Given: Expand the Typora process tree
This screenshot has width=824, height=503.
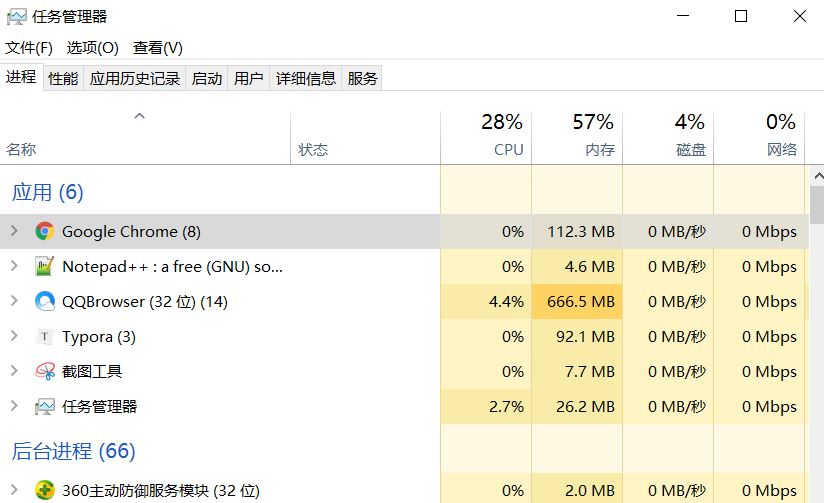Looking at the screenshot, I should click(14, 336).
